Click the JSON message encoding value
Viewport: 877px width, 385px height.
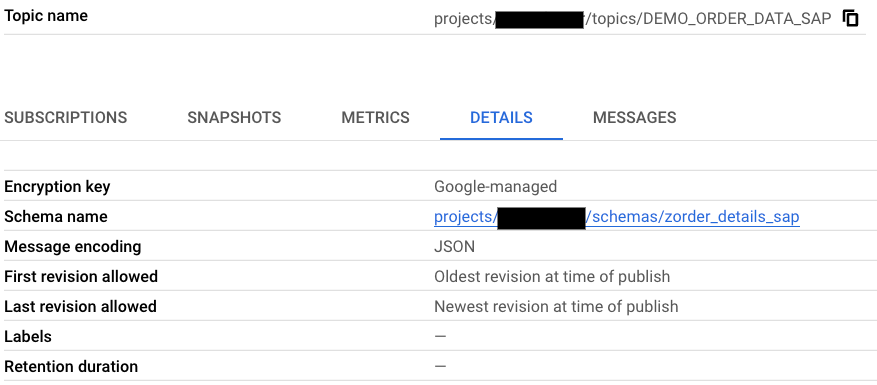(454, 246)
